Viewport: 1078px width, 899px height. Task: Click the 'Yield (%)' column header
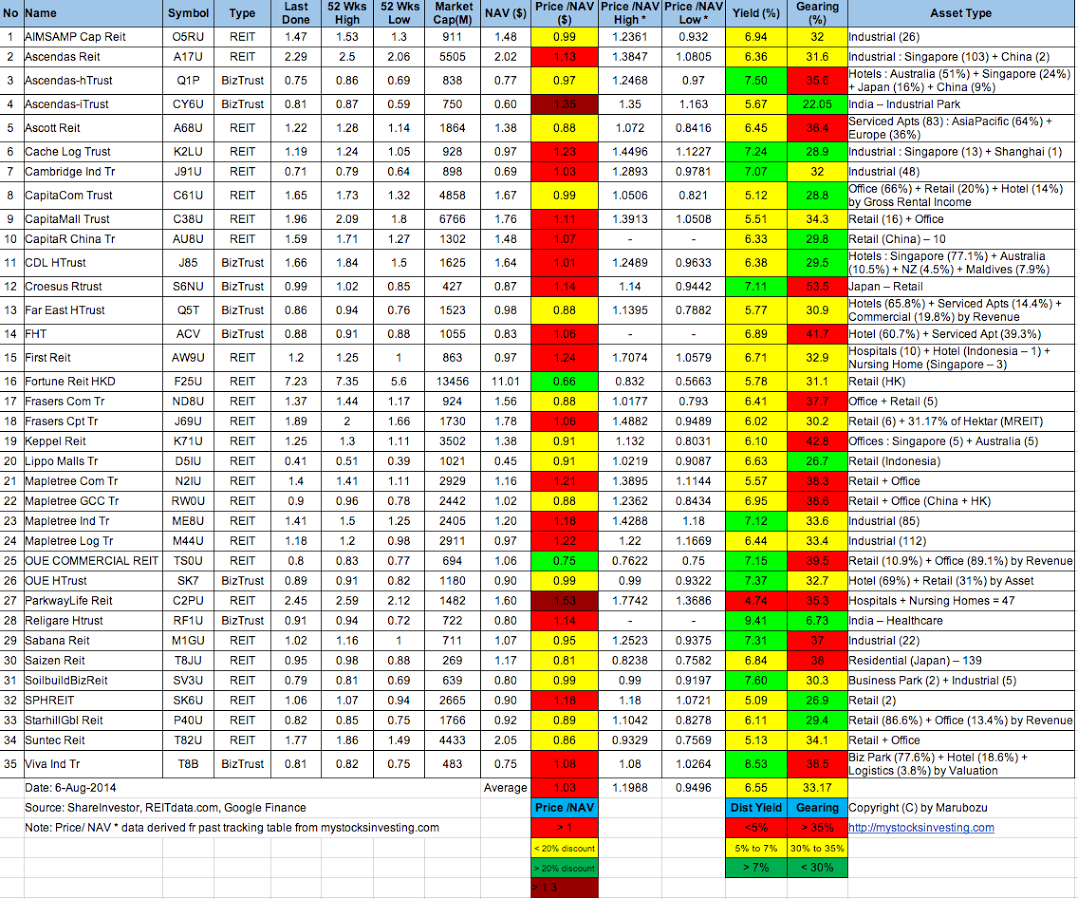click(756, 14)
